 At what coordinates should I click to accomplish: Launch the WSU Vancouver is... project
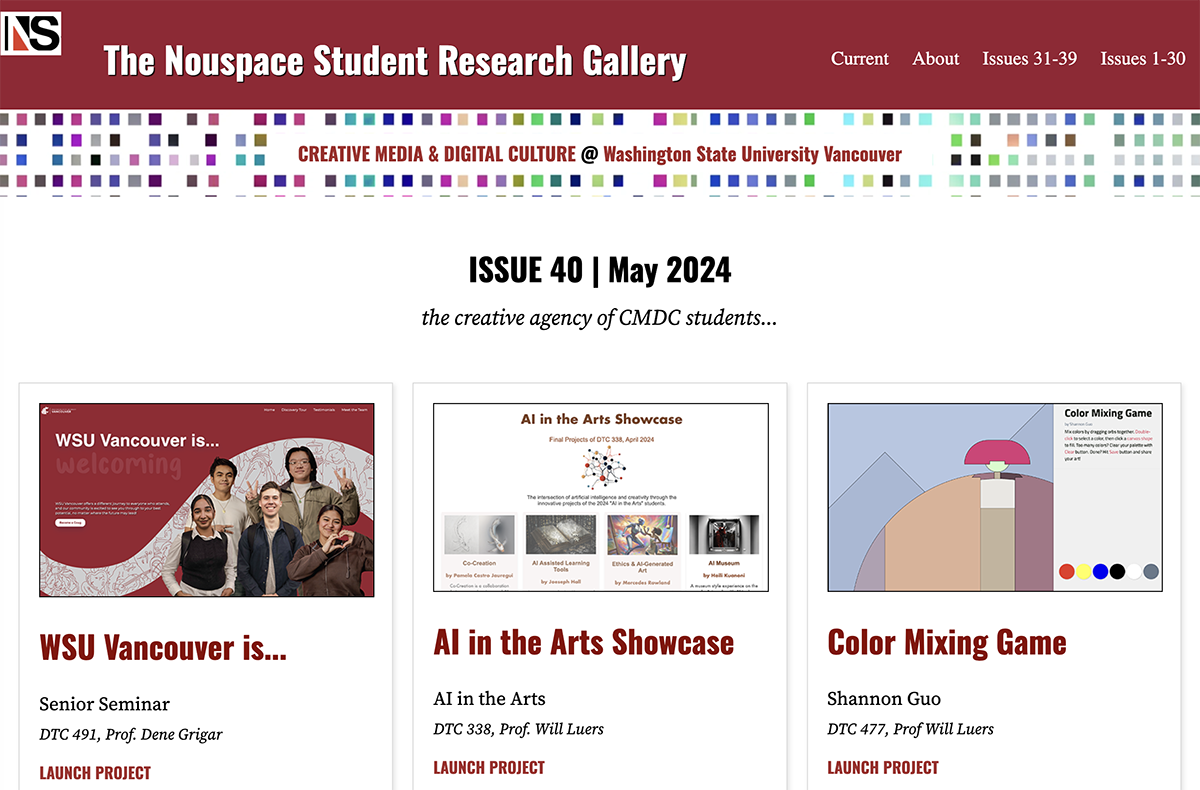95,772
